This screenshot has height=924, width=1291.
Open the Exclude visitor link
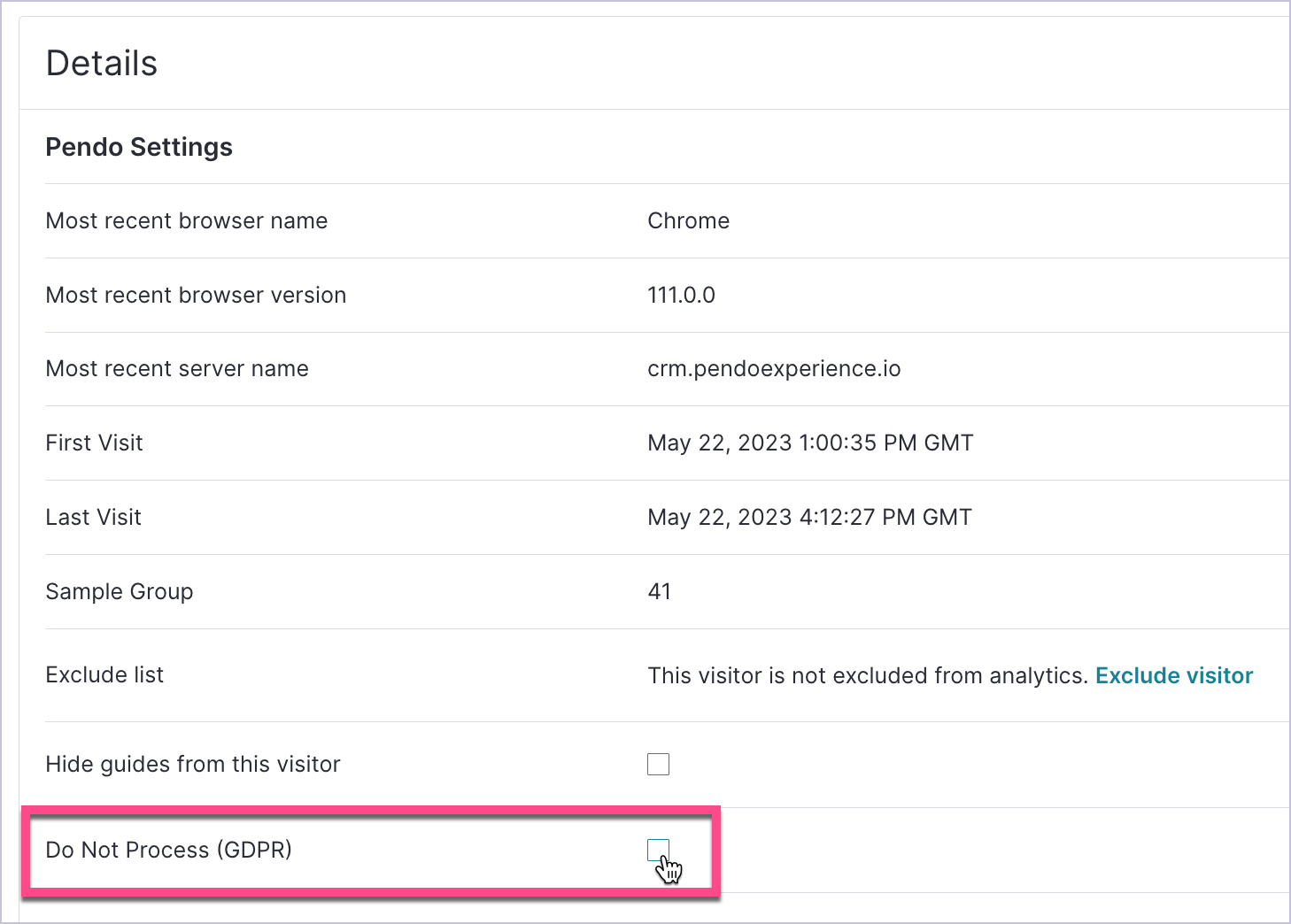tap(1174, 675)
